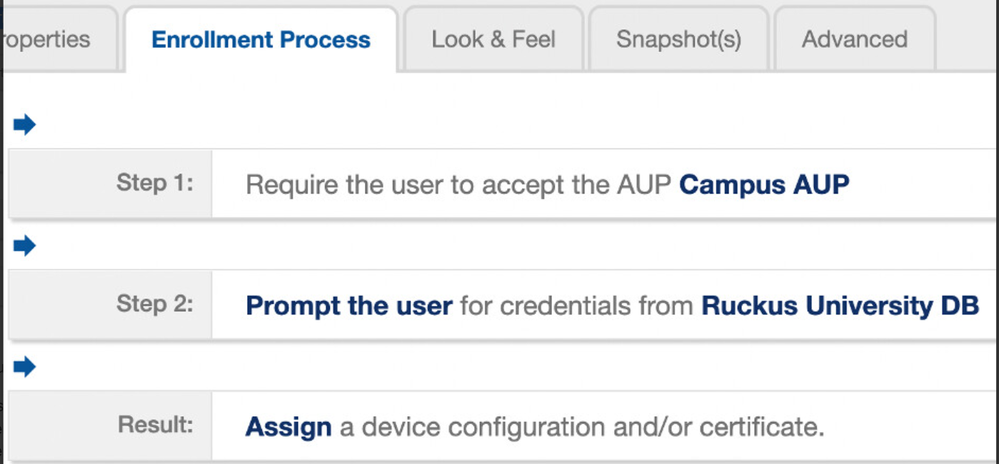Screen dimensions: 999x464
Task: Click the 'Prompt the user' link
Action: 349,305
